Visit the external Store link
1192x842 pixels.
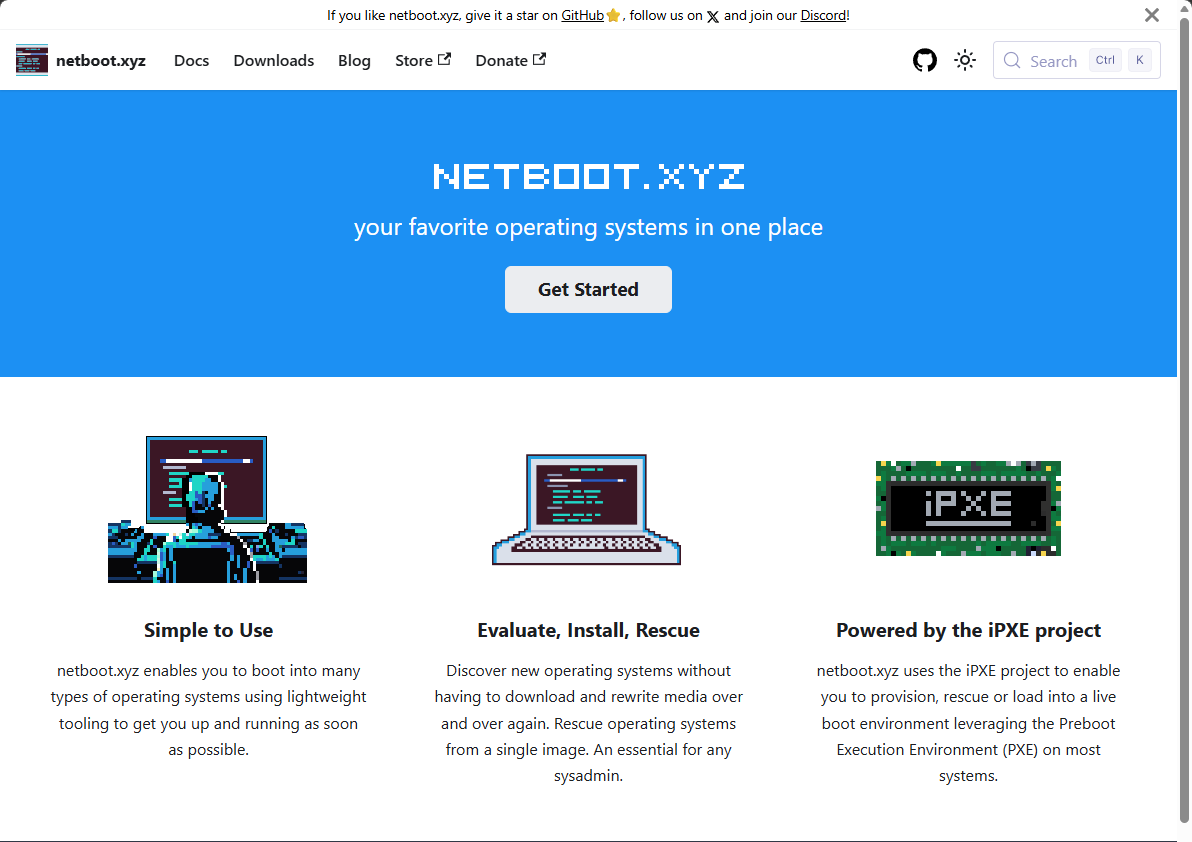(423, 61)
